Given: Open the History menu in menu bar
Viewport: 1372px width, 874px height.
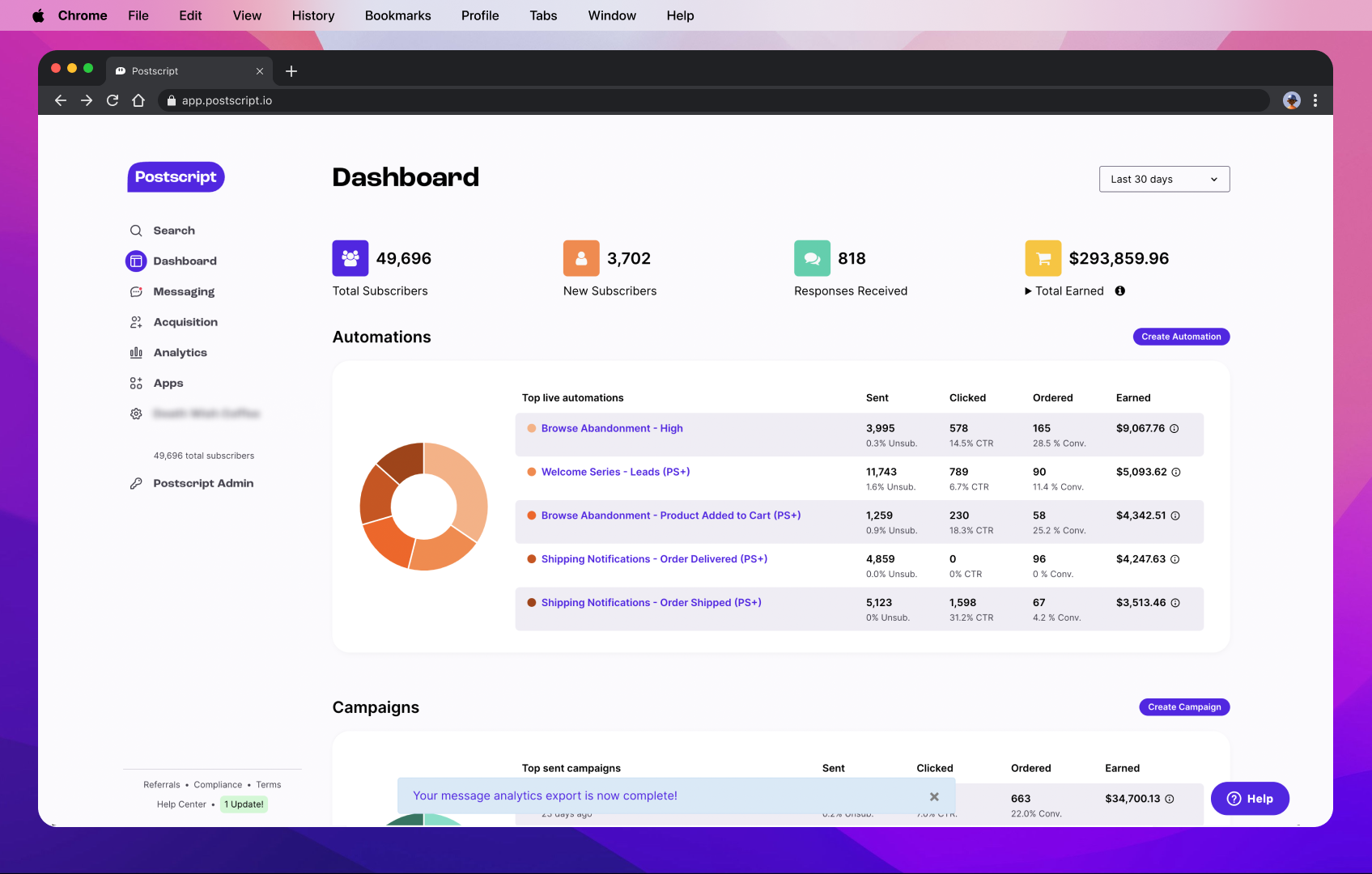Looking at the screenshot, I should click(x=313, y=15).
